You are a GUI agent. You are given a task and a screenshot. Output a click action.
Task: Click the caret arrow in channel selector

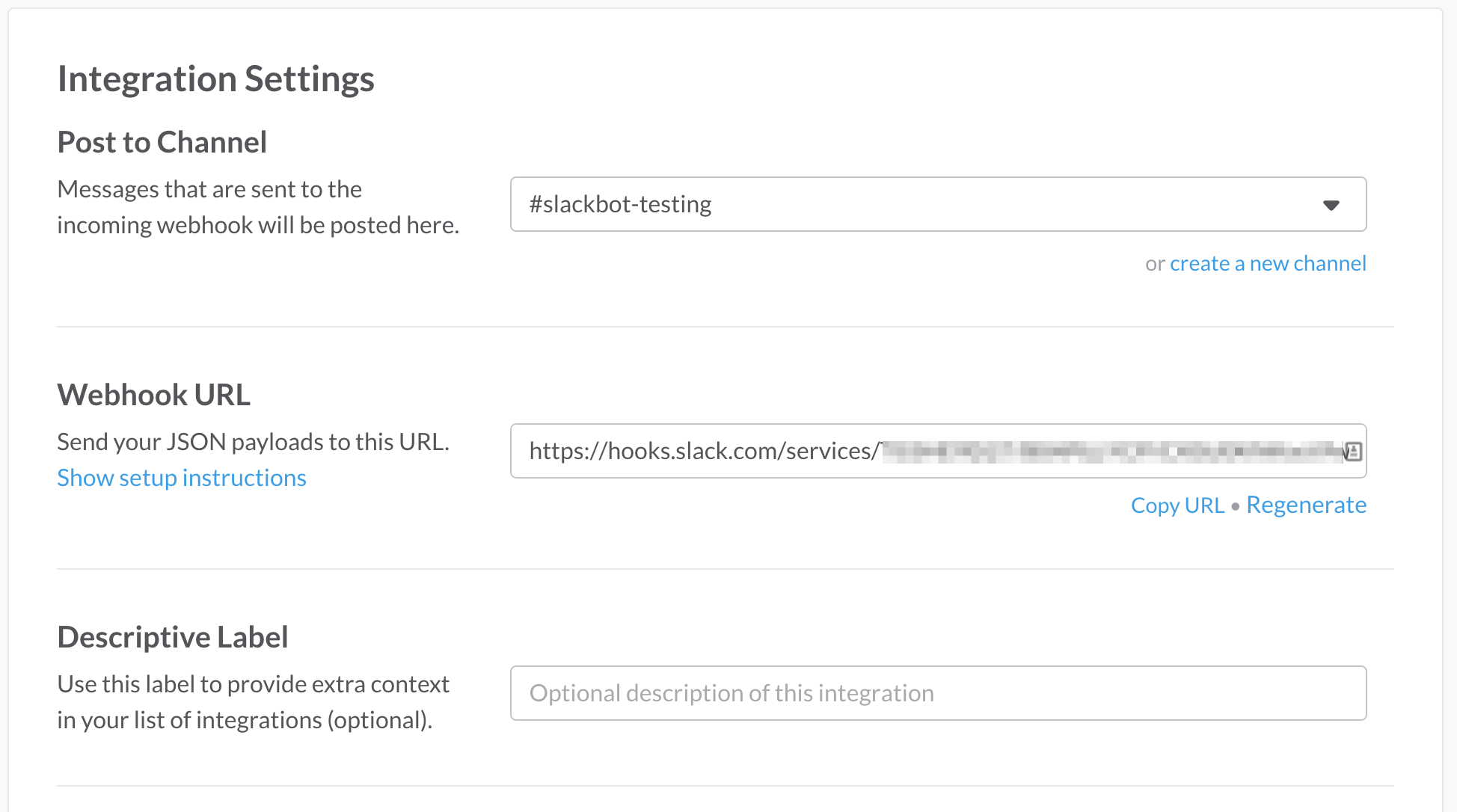click(x=1331, y=206)
